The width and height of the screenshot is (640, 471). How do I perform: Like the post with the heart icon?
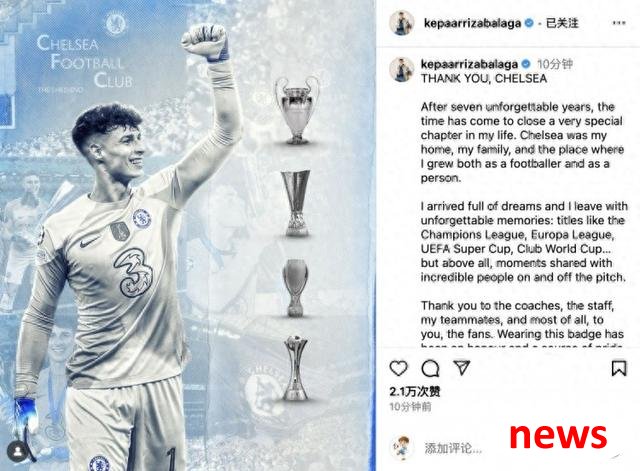coord(398,368)
